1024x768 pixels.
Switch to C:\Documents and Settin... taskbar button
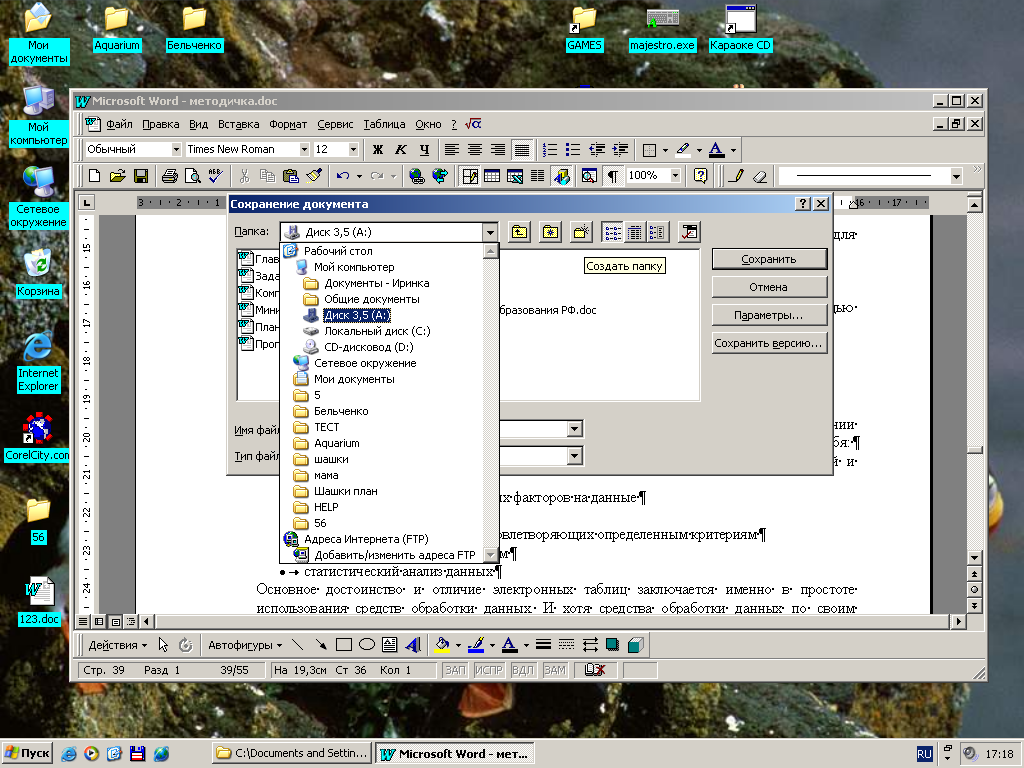(292, 754)
